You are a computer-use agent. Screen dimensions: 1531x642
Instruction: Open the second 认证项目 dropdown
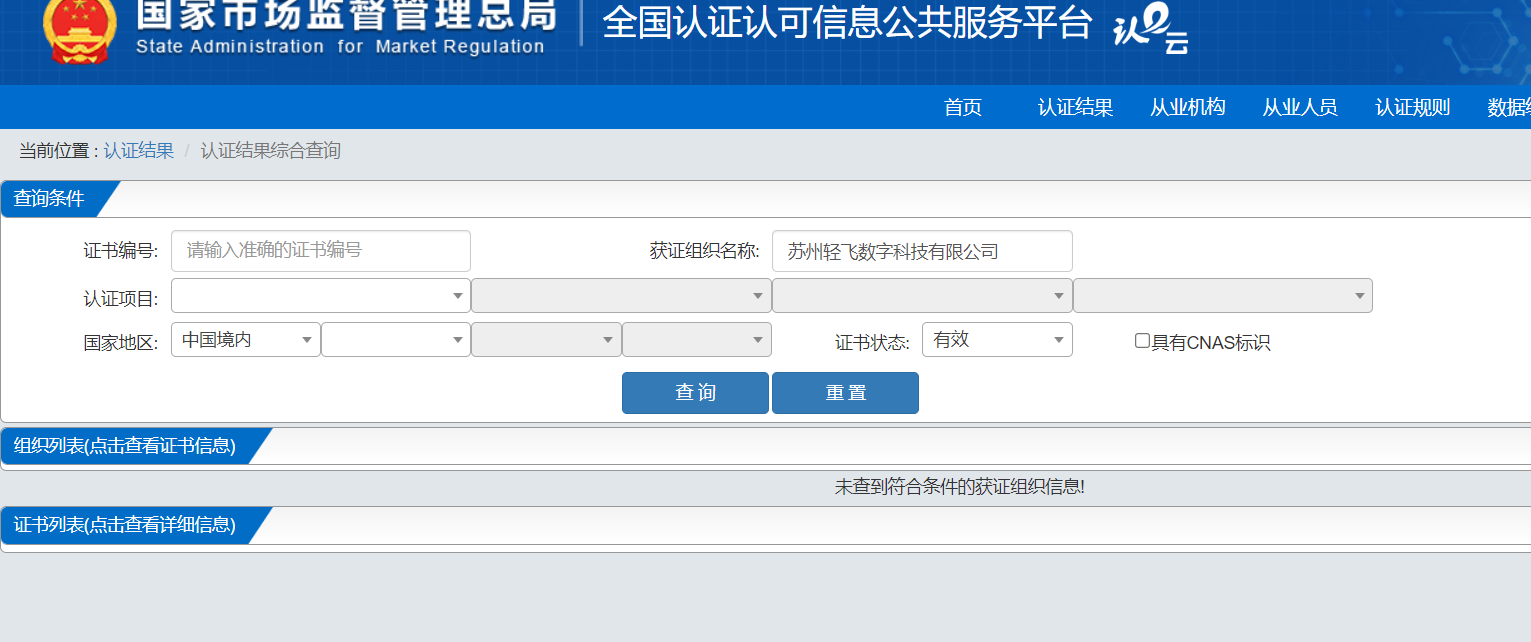[621, 296]
